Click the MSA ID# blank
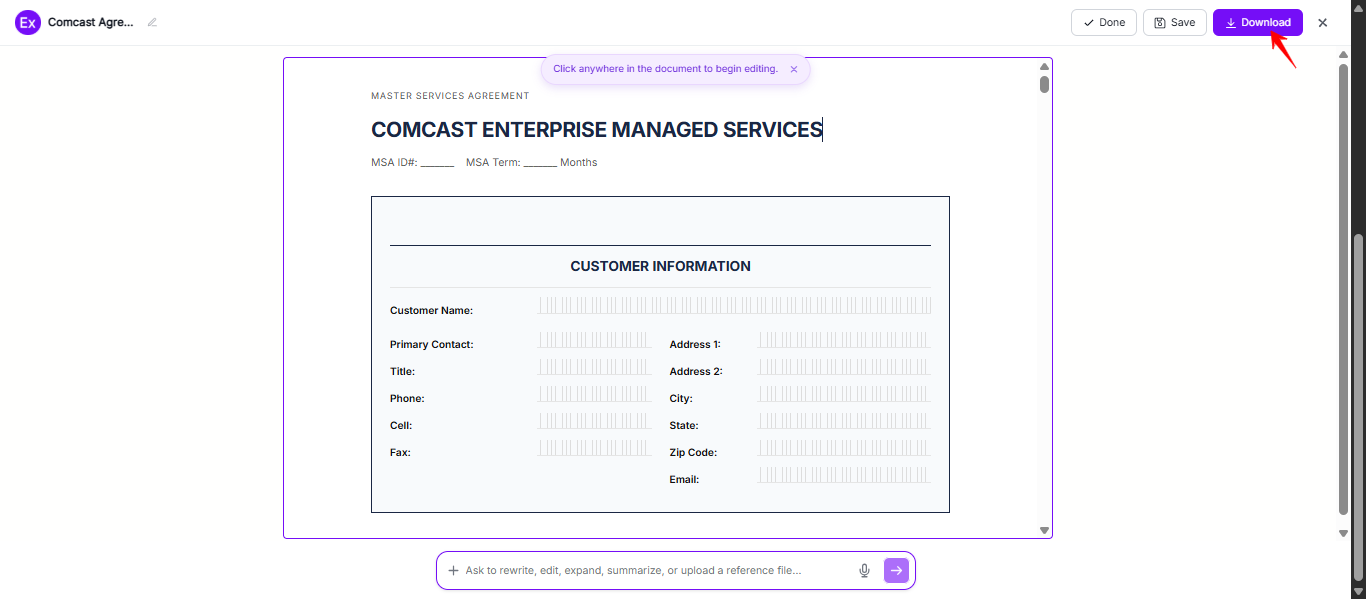Viewport: 1366px width, 599px height. (x=437, y=163)
